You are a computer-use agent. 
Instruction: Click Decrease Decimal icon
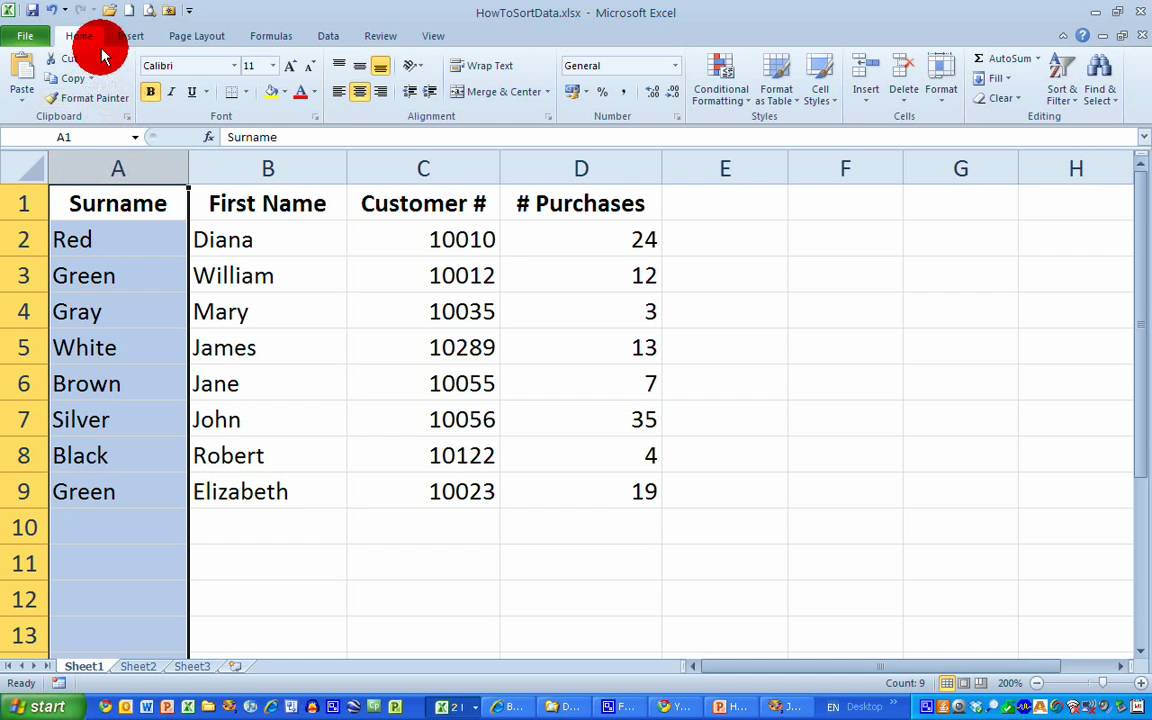(x=672, y=92)
